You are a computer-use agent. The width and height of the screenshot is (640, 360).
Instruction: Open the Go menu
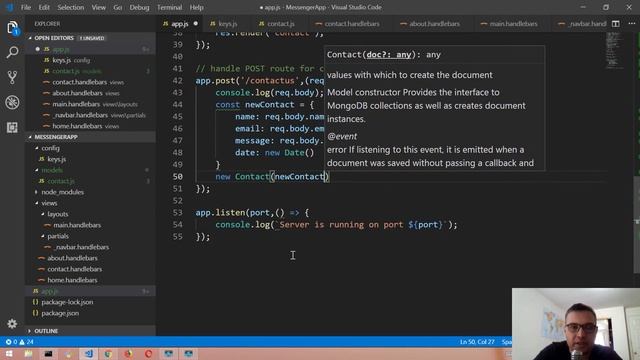tap(118, 7)
